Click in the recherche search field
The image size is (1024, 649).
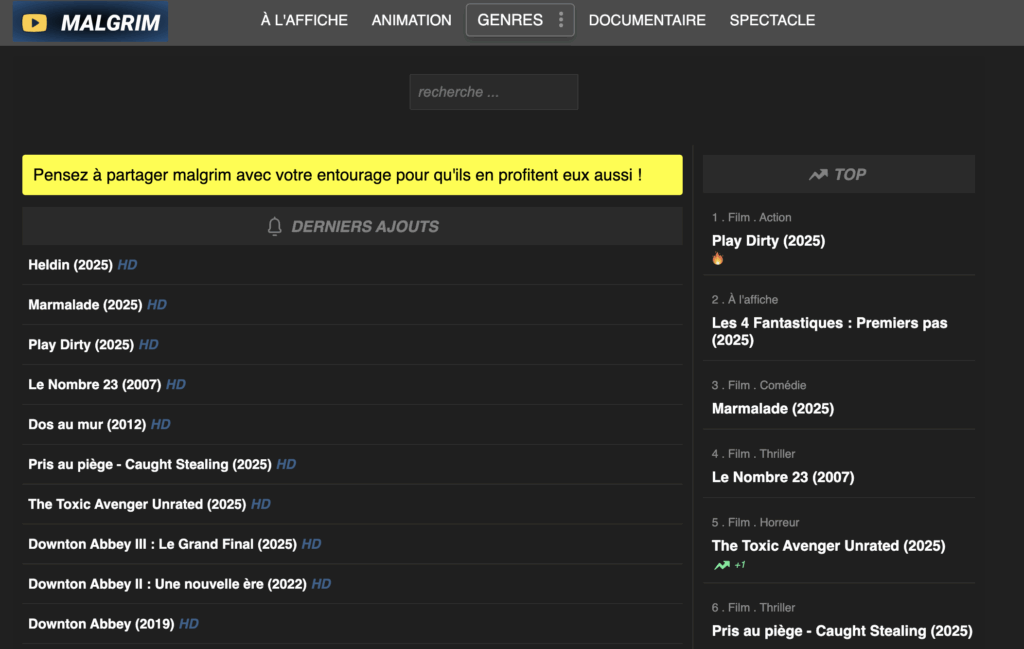(x=493, y=92)
